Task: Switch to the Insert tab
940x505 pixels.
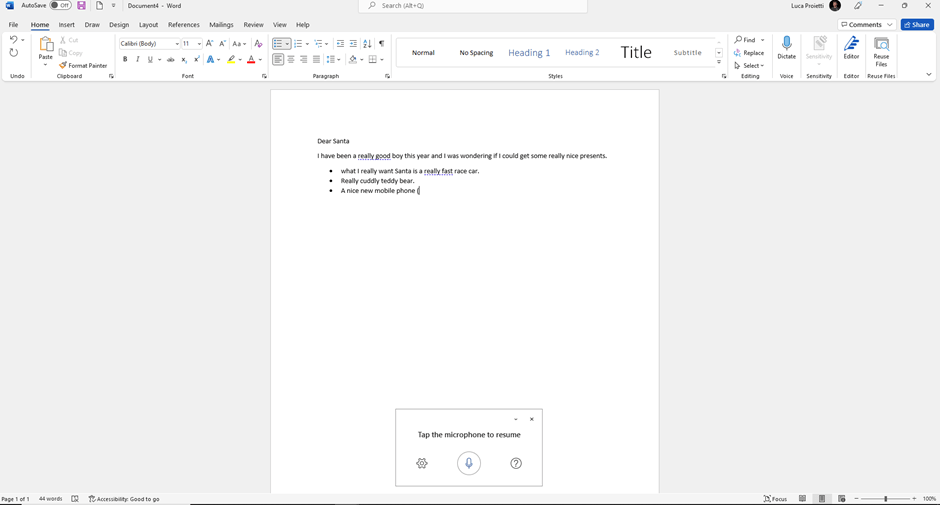Action: click(x=66, y=25)
